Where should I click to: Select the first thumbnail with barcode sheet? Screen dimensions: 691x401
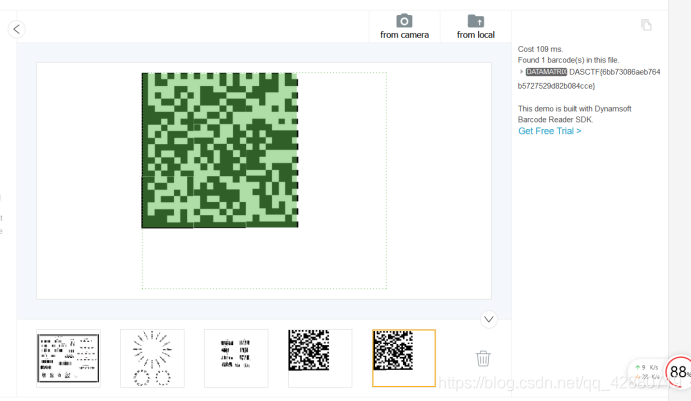pos(68,358)
